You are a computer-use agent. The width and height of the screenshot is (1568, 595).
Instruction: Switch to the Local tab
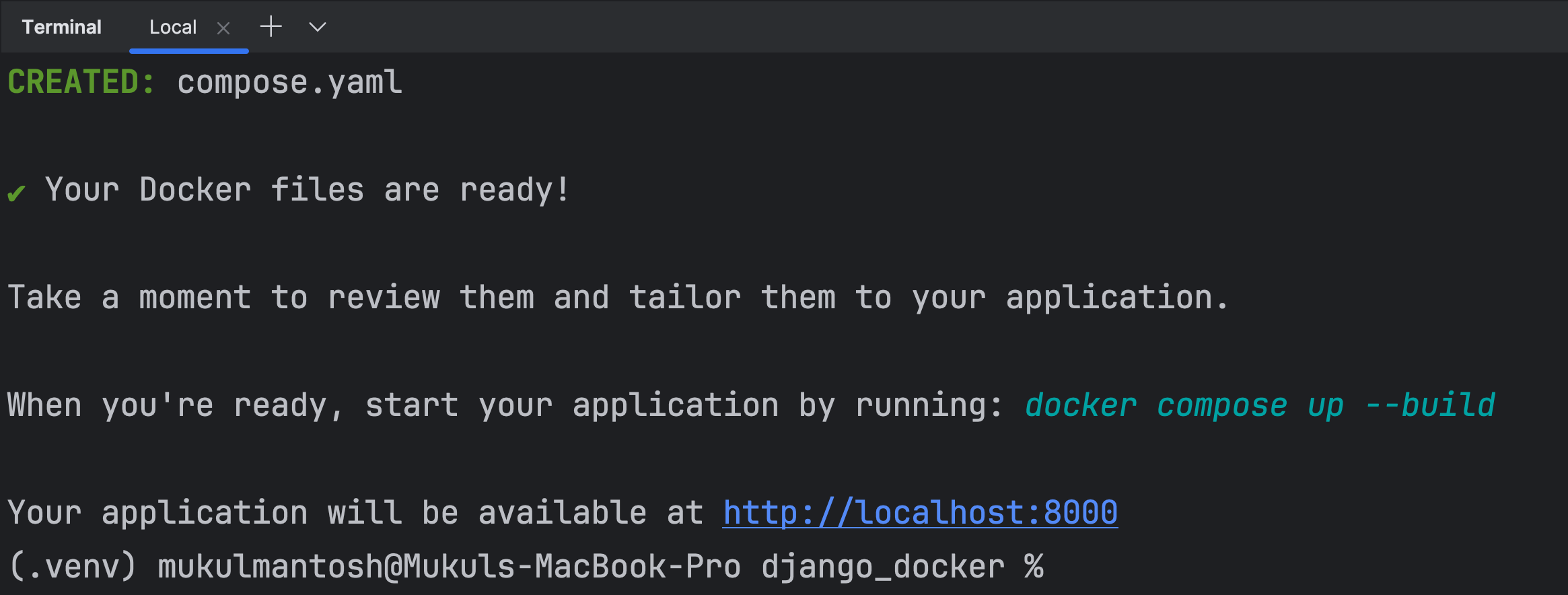click(x=173, y=28)
